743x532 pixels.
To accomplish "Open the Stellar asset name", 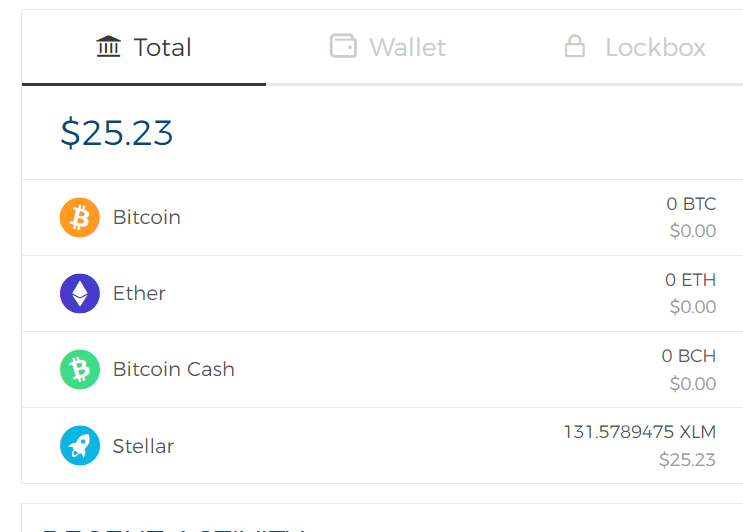I will [143, 446].
